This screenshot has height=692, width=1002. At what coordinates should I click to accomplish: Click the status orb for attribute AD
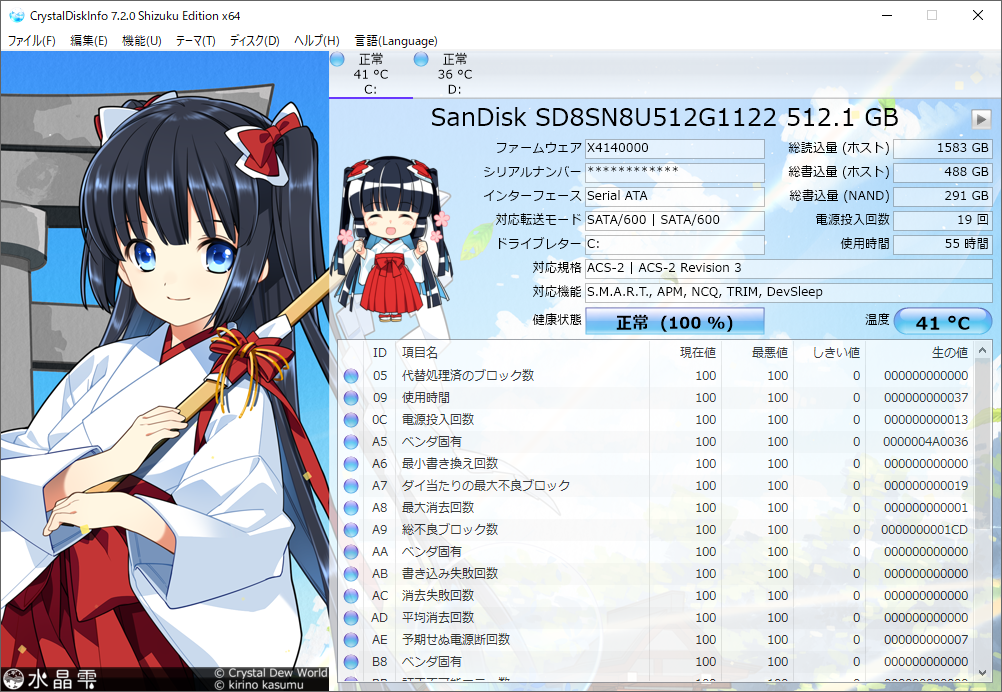[x=351, y=618]
